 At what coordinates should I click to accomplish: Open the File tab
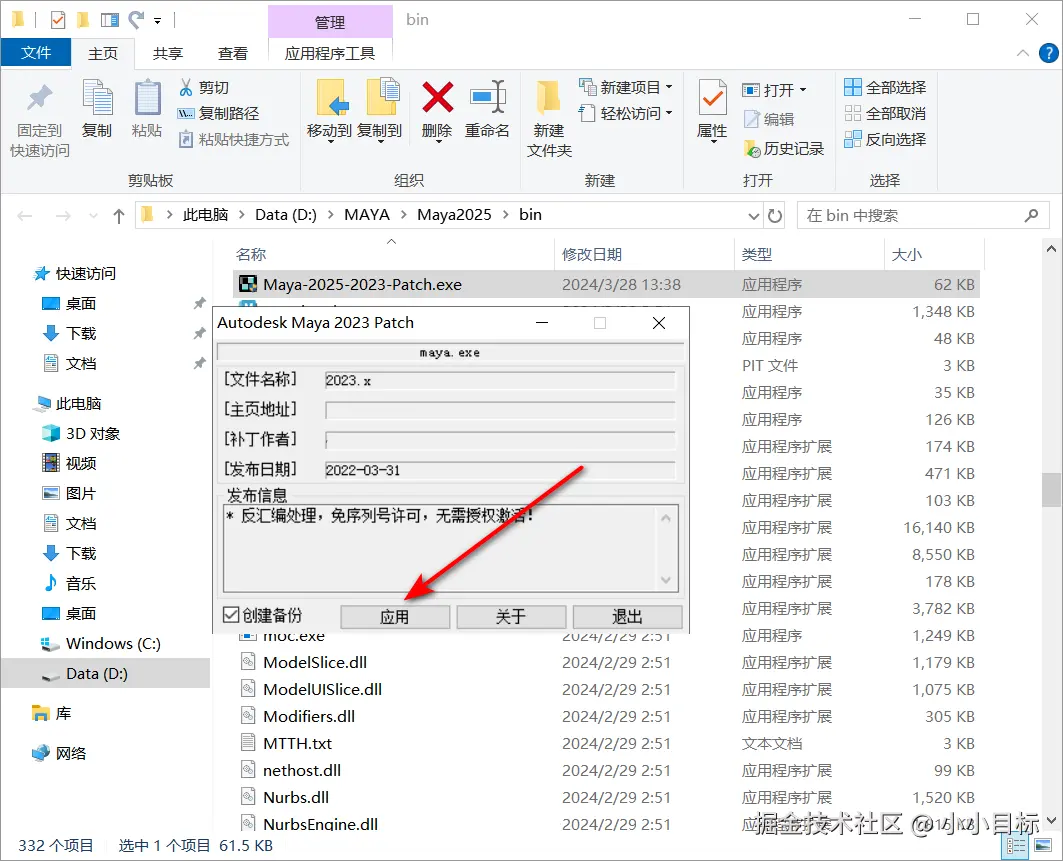coord(36,53)
